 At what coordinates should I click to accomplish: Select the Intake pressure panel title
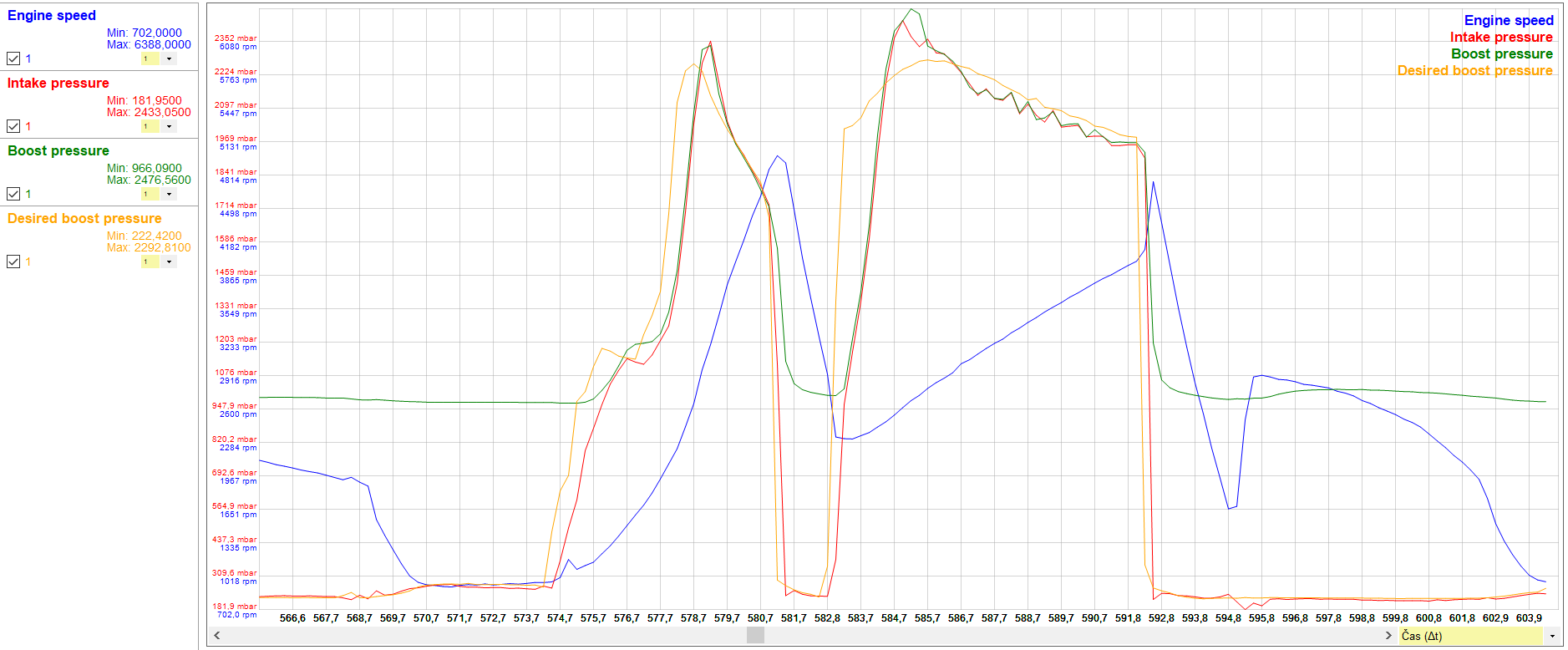[x=58, y=83]
